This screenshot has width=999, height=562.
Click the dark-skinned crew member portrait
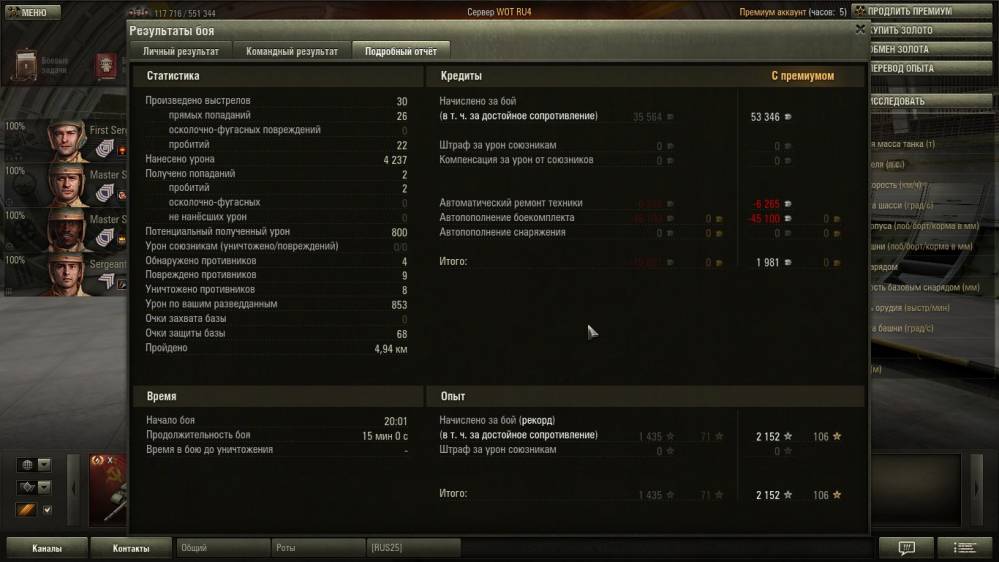tap(68, 229)
